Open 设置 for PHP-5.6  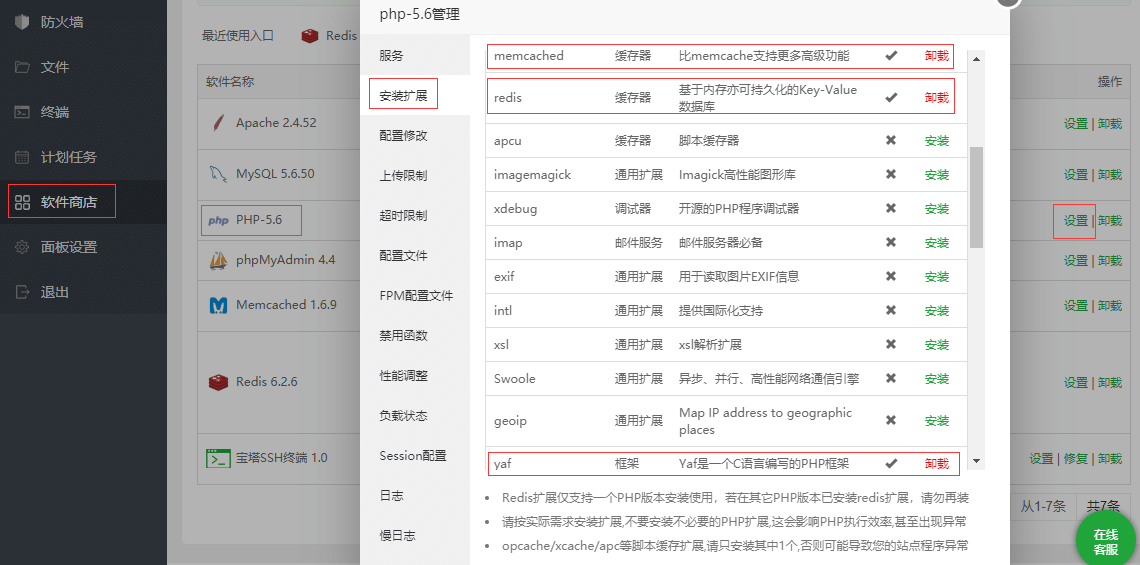(1075, 220)
